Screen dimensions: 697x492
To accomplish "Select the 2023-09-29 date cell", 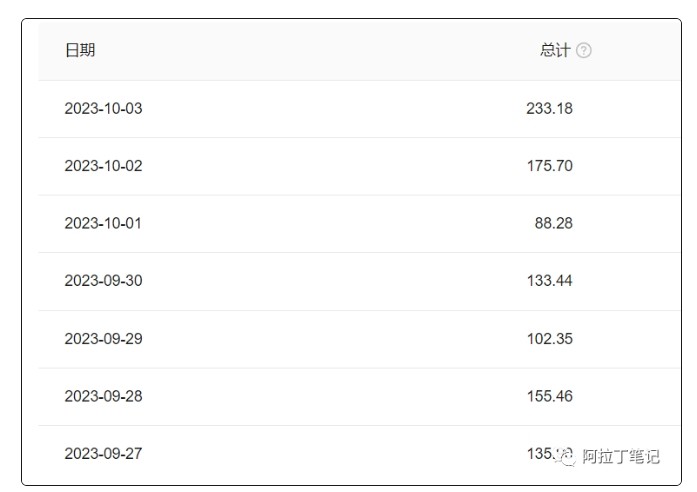I will [103, 339].
